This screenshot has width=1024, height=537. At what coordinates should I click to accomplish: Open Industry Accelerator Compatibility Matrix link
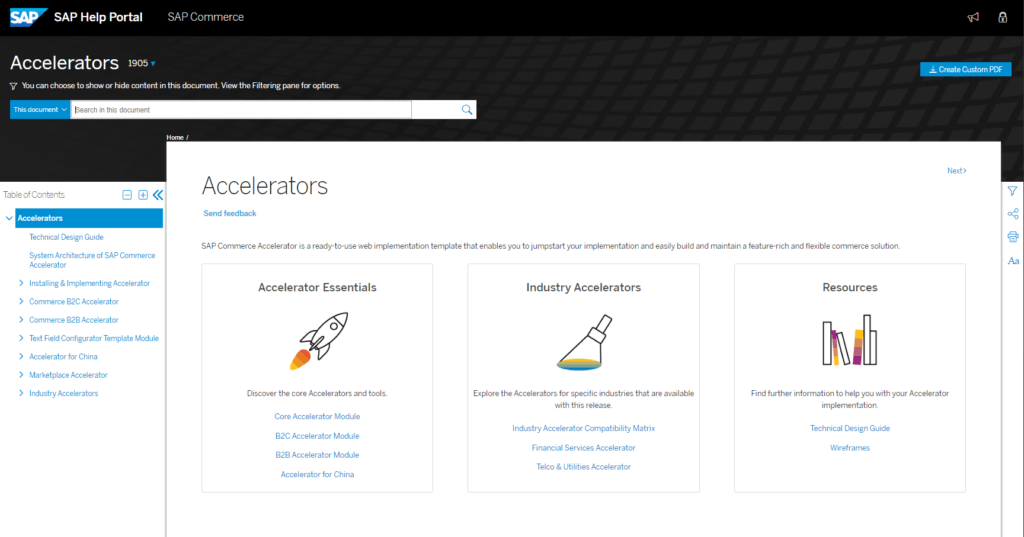[x=584, y=429]
